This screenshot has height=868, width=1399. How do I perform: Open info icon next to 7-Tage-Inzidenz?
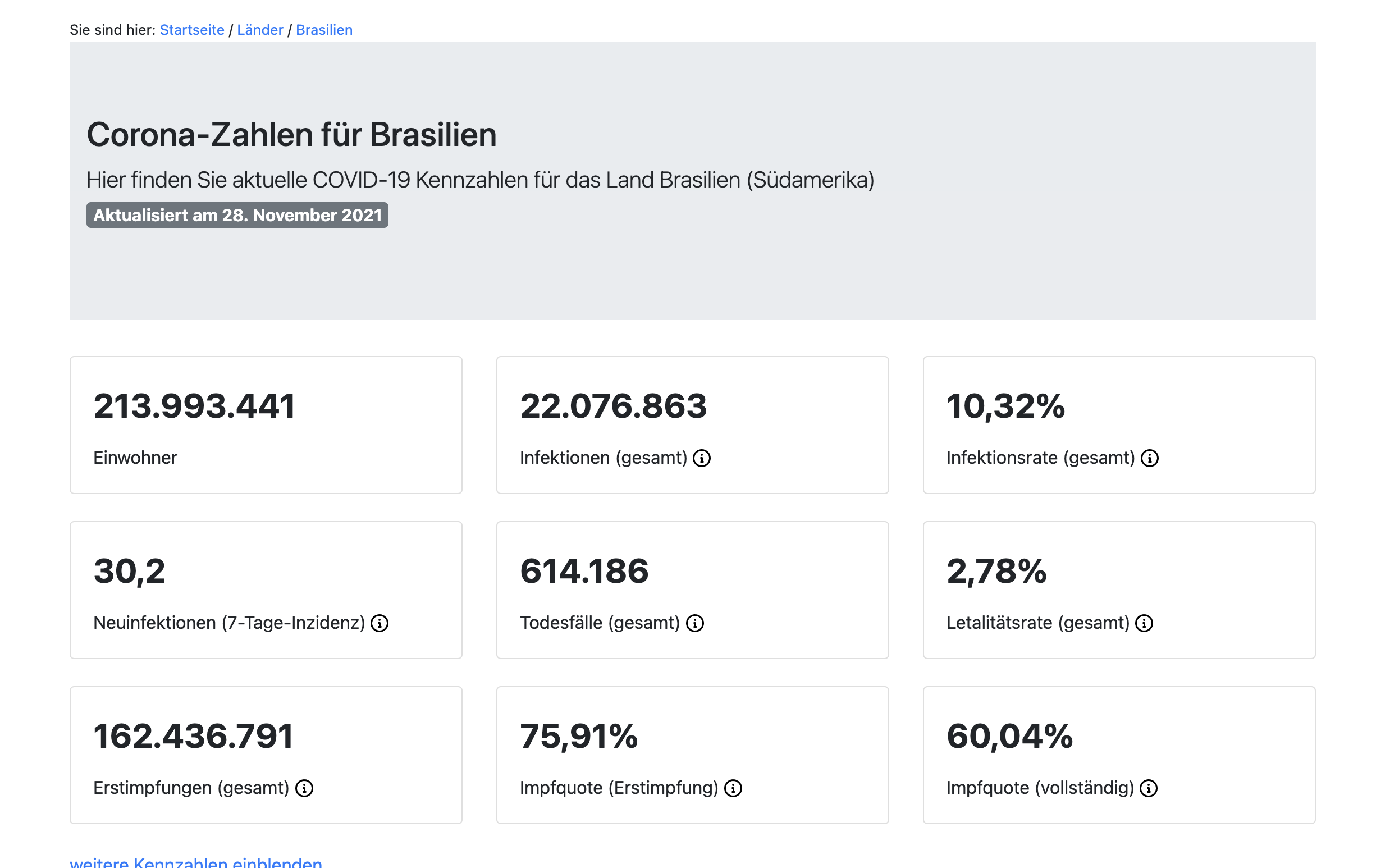(x=380, y=623)
